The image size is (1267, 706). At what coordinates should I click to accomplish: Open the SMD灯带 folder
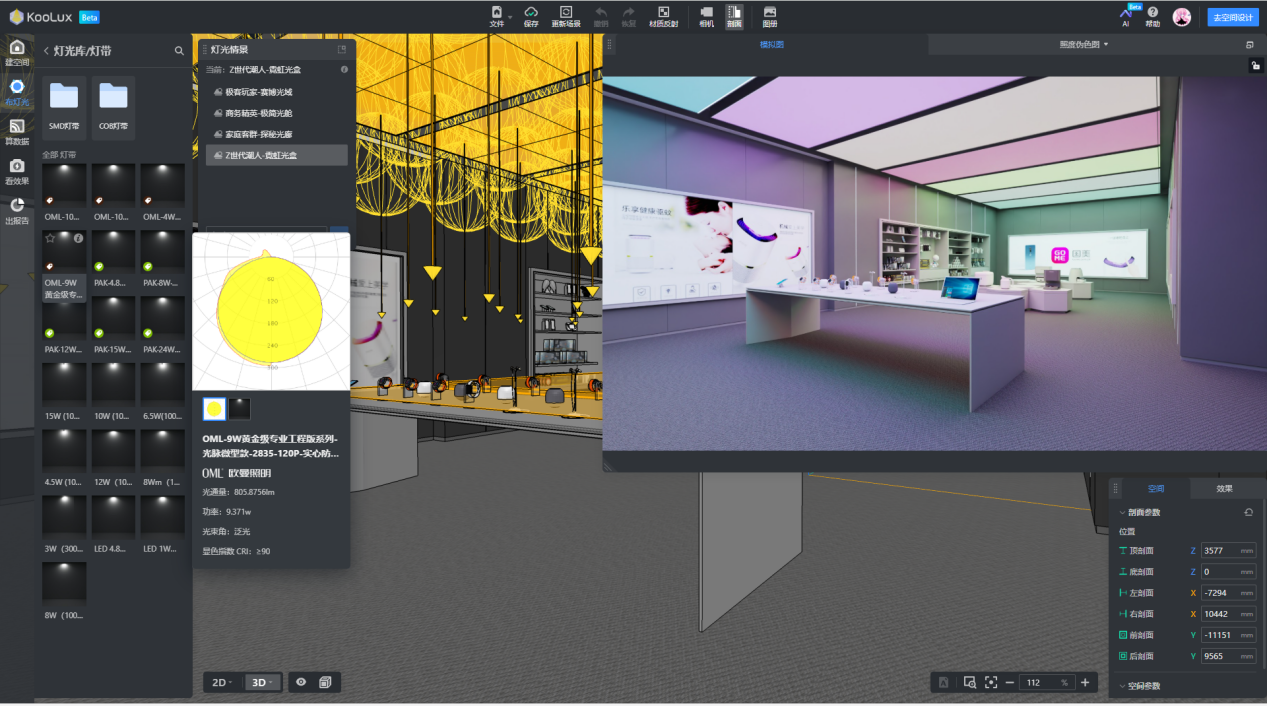point(64,103)
